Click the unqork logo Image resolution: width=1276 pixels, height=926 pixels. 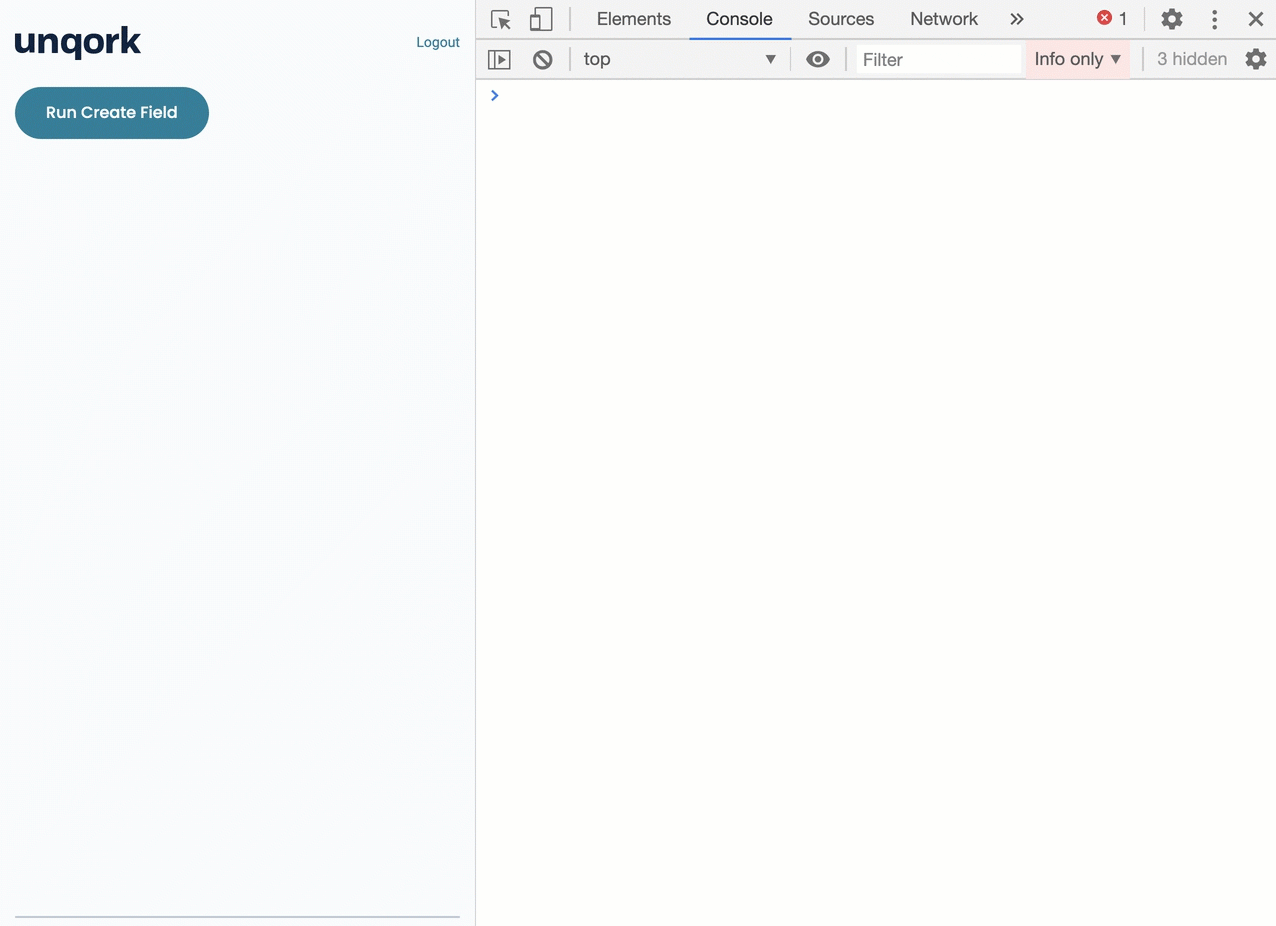[78, 42]
